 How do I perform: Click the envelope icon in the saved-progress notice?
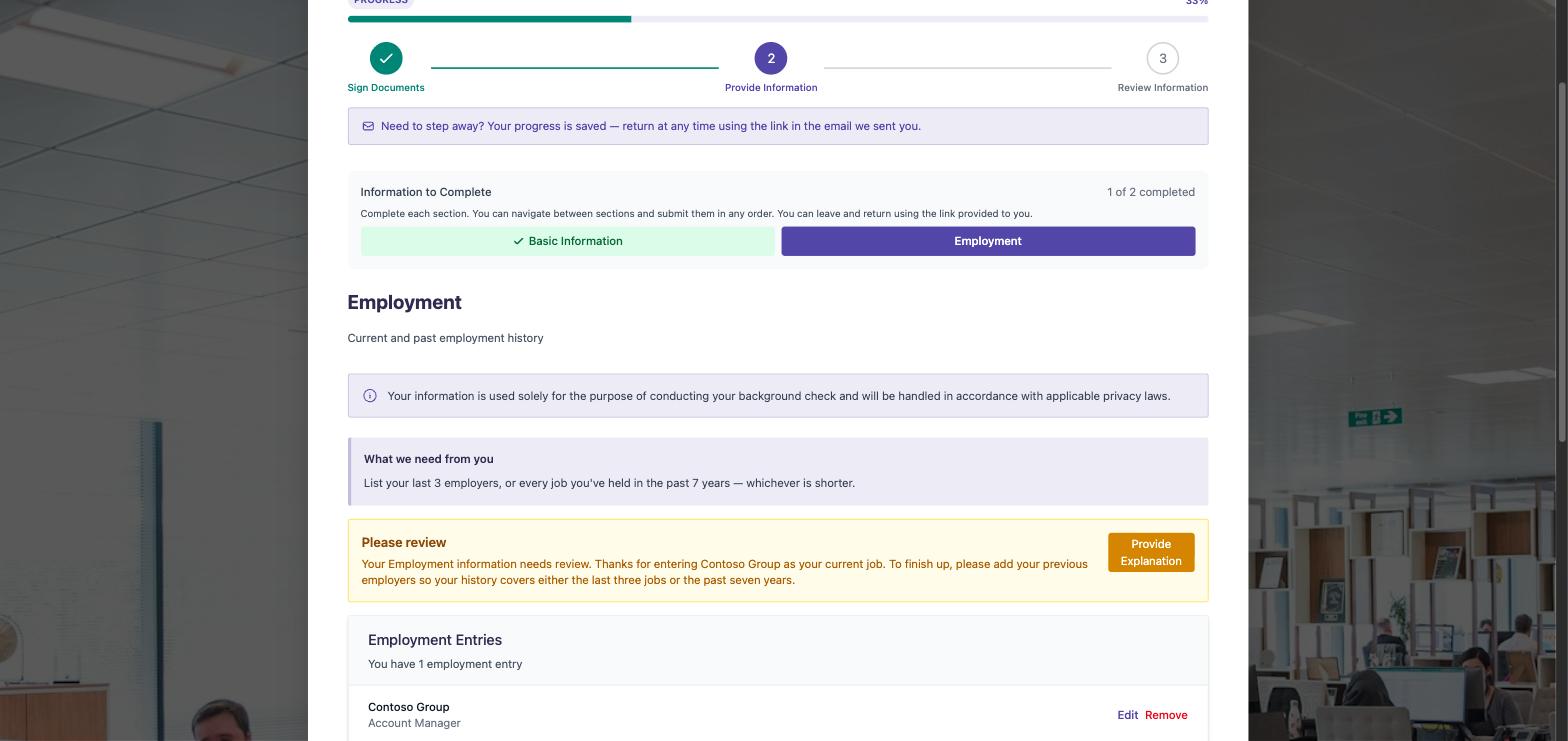click(368, 126)
